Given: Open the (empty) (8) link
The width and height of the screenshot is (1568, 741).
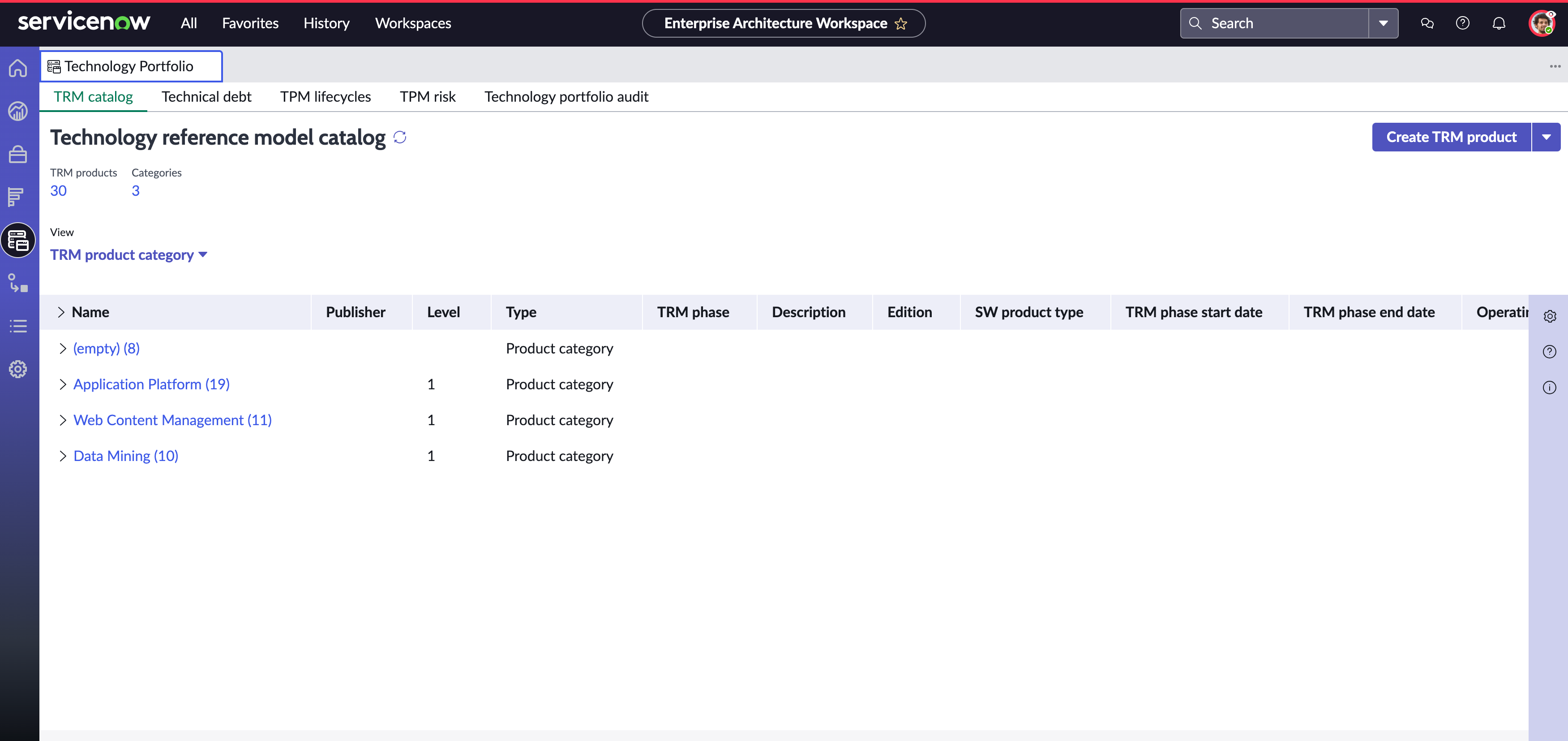Looking at the screenshot, I should (107, 348).
